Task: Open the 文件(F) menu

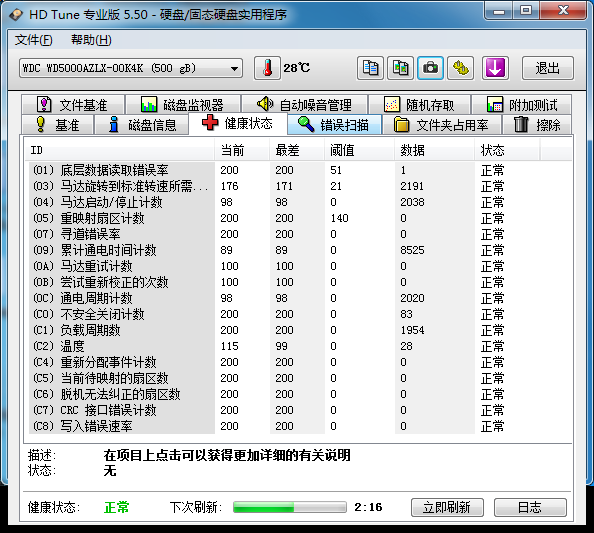Action: [x=33, y=40]
